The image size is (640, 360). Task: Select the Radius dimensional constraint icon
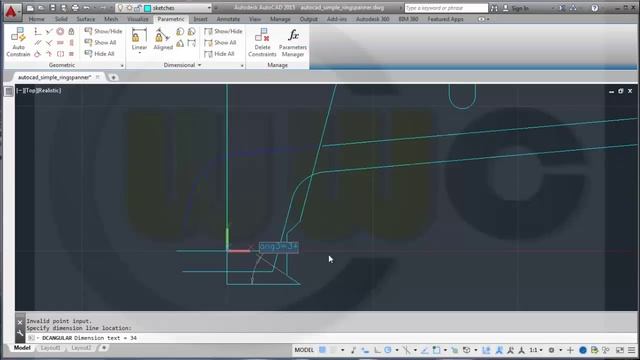pos(180,31)
